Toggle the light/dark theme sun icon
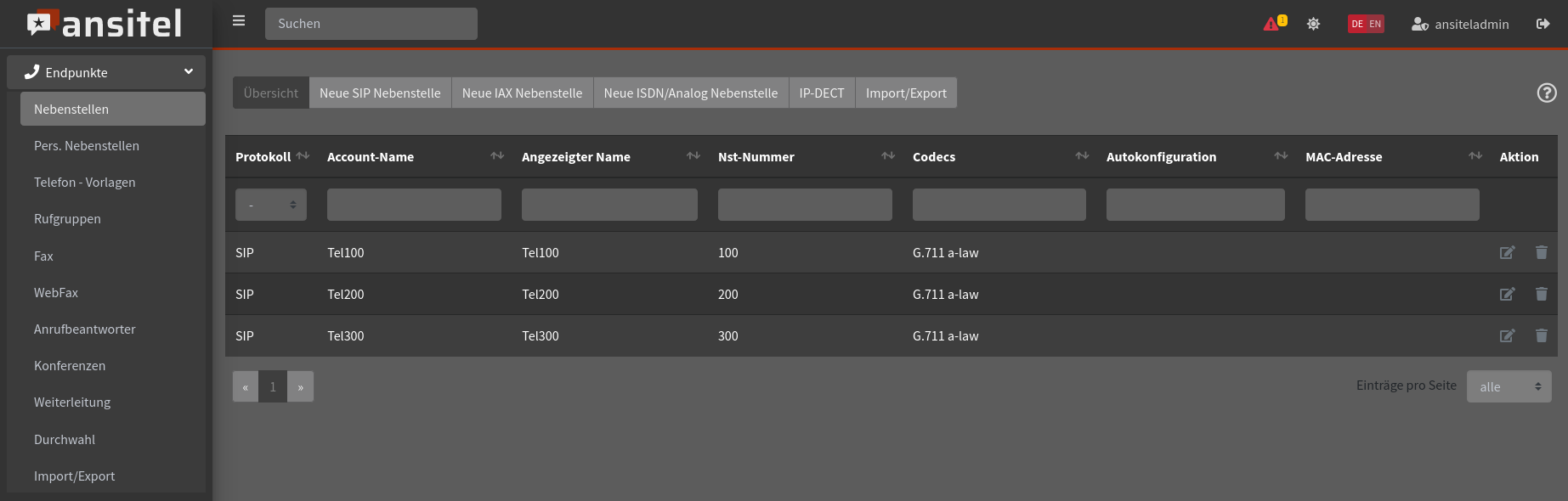The height and width of the screenshot is (501, 1568). point(1313,24)
